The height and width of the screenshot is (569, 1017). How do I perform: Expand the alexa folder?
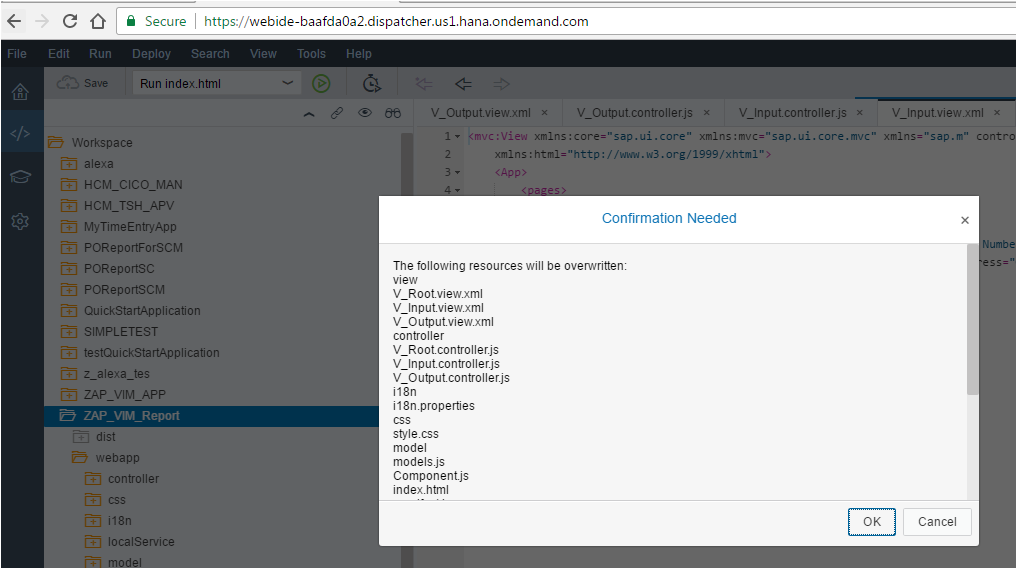pyautogui.click(x=69, y=163)
